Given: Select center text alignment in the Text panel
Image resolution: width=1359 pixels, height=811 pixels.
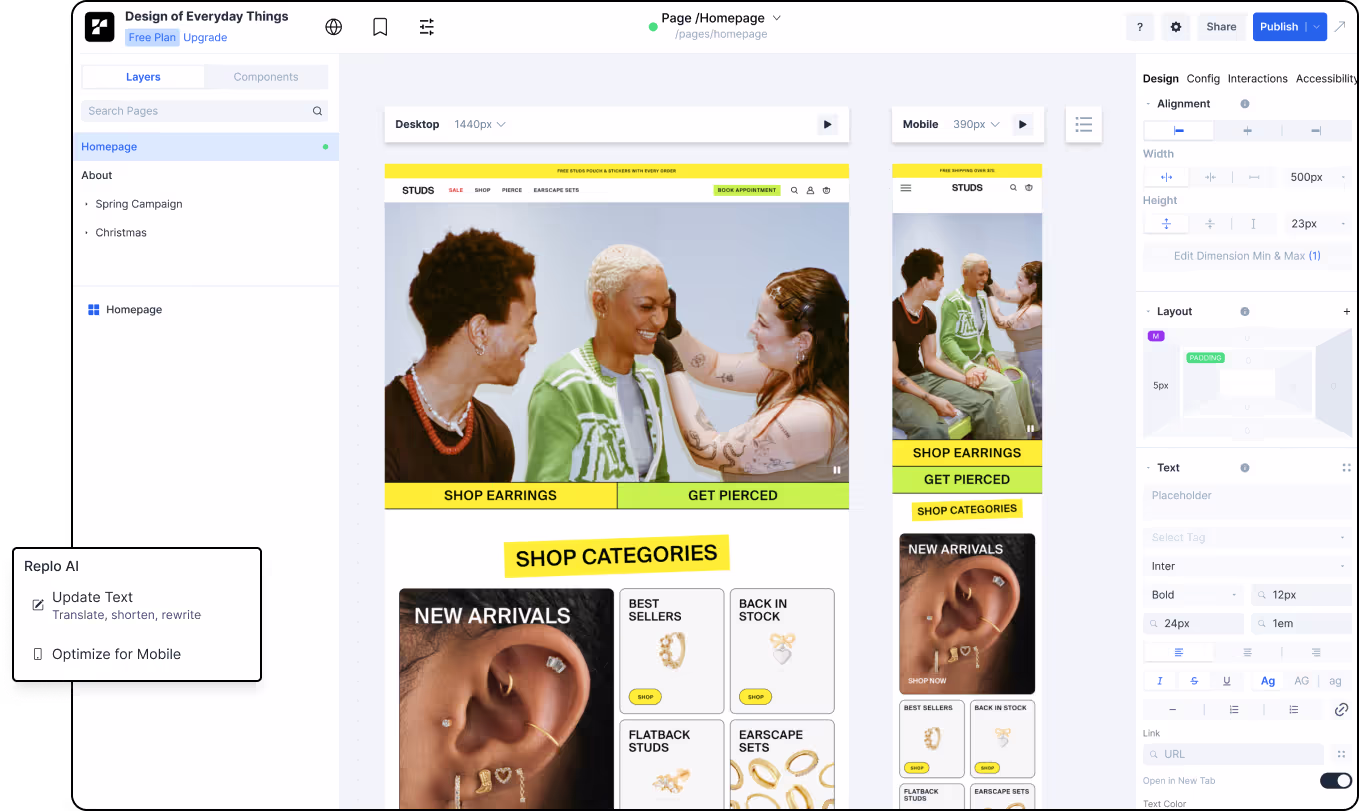Looking at the screenshot, I should pos(1247,652).
